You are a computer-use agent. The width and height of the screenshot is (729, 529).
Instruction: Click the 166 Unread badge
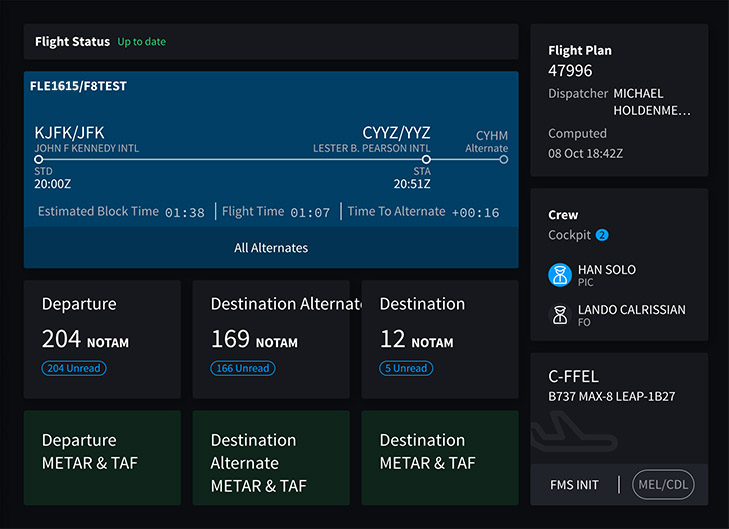coord(243,368)
